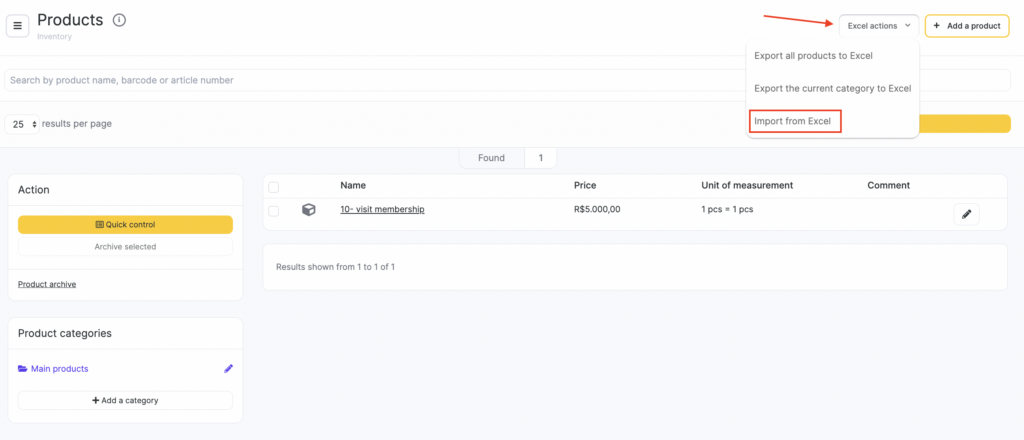The image size is (1024, 440).
Task: Open the 10- visit membership product link
Action: click(382, 210)
